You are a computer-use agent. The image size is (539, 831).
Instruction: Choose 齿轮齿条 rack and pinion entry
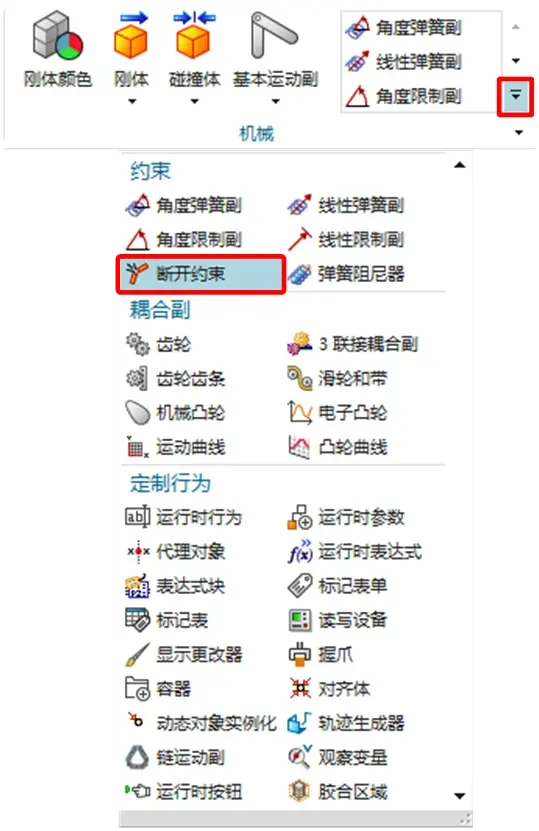click(175, 378)
